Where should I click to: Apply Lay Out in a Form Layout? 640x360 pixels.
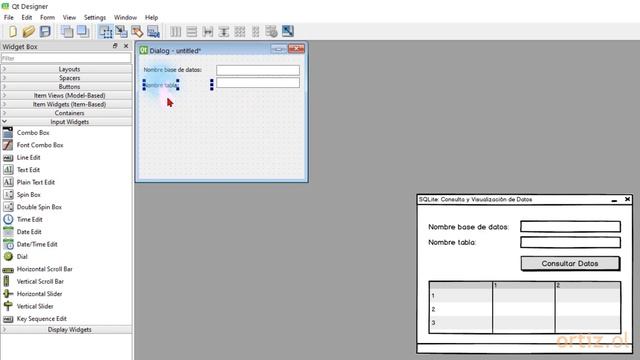(x=256, y=31)
